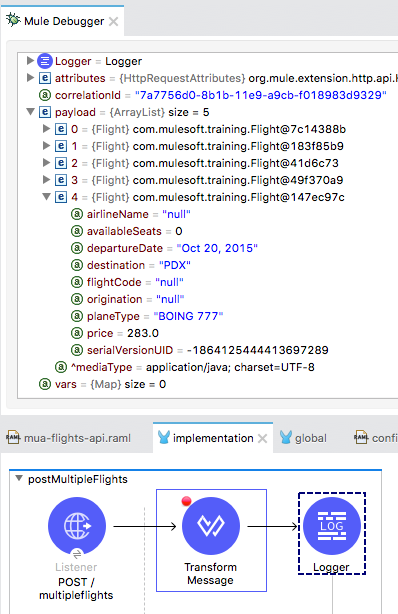Expand Flight item 3
This screenshot has width=398, height=614.
point(46,180)
